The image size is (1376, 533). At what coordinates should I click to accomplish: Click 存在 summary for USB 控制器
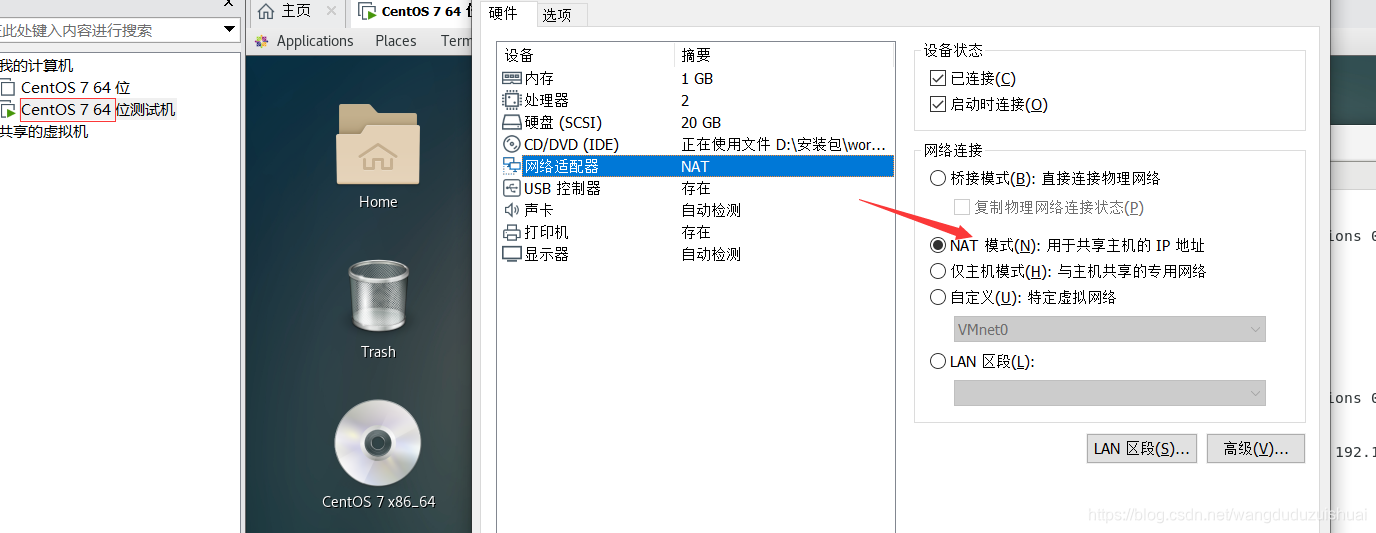point(696,188)
